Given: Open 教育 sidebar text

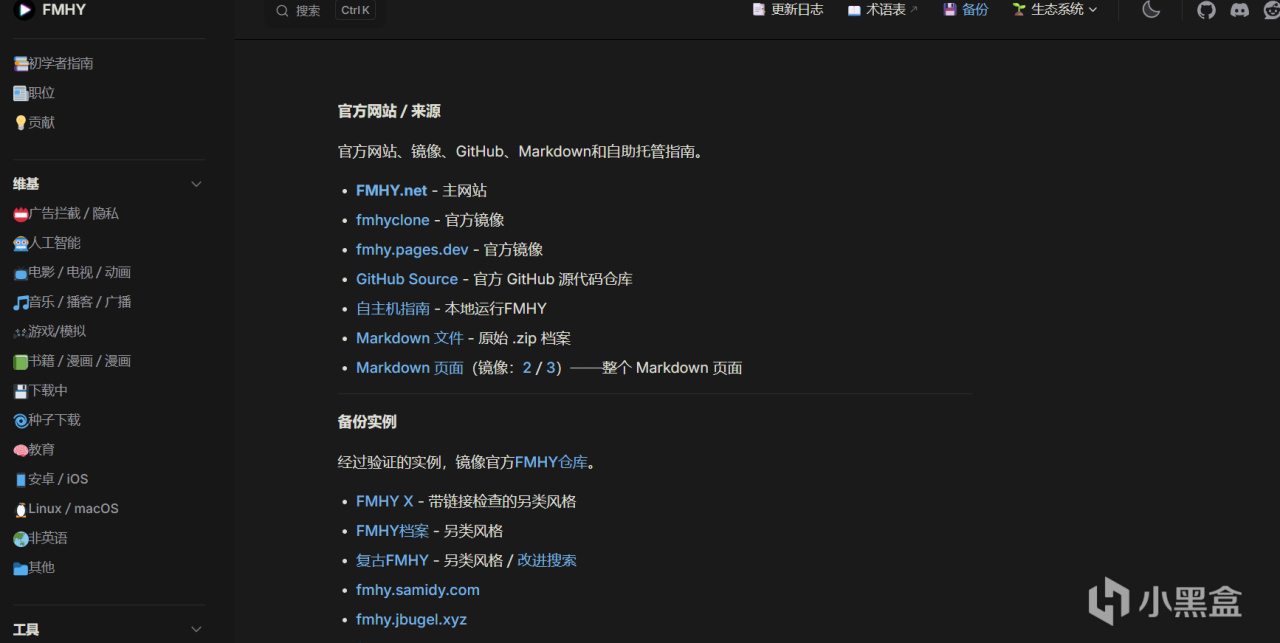Looking at the screenshot, I should coord(41,450).
